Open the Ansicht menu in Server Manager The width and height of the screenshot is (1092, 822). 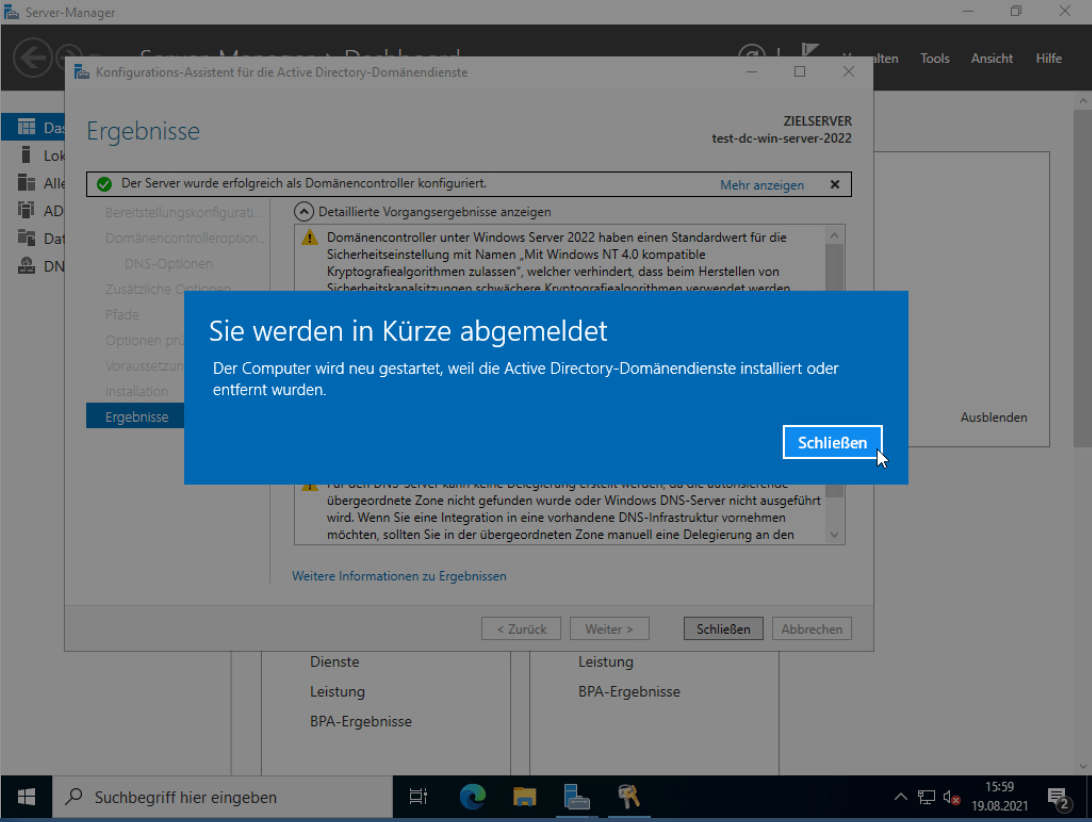[x=992, y=59]
